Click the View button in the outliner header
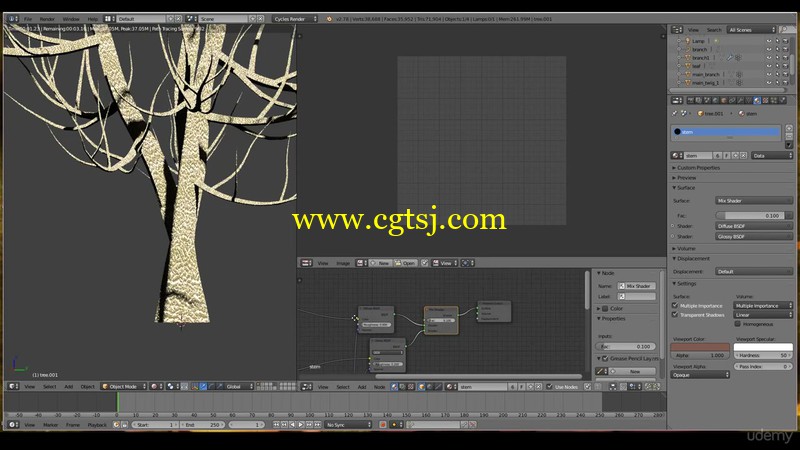 693,30
